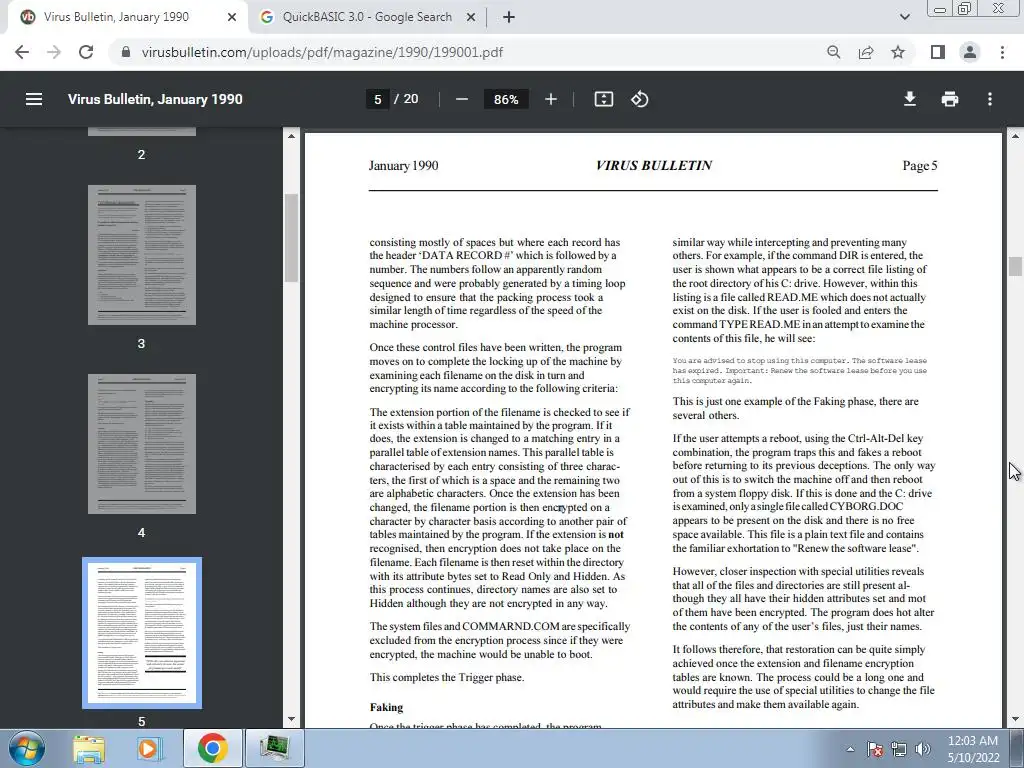Open network status tray icon
The height and width of the screenshot is (768, 1024).
tap(899, 749)
